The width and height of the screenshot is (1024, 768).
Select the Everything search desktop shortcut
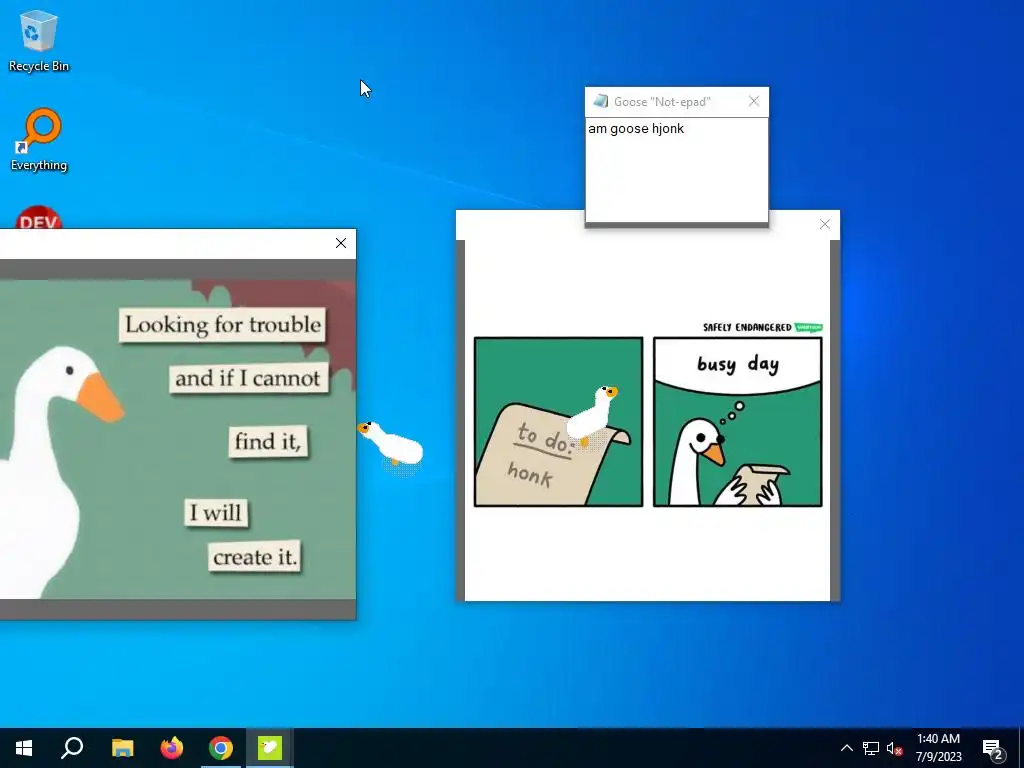(39, 139)
